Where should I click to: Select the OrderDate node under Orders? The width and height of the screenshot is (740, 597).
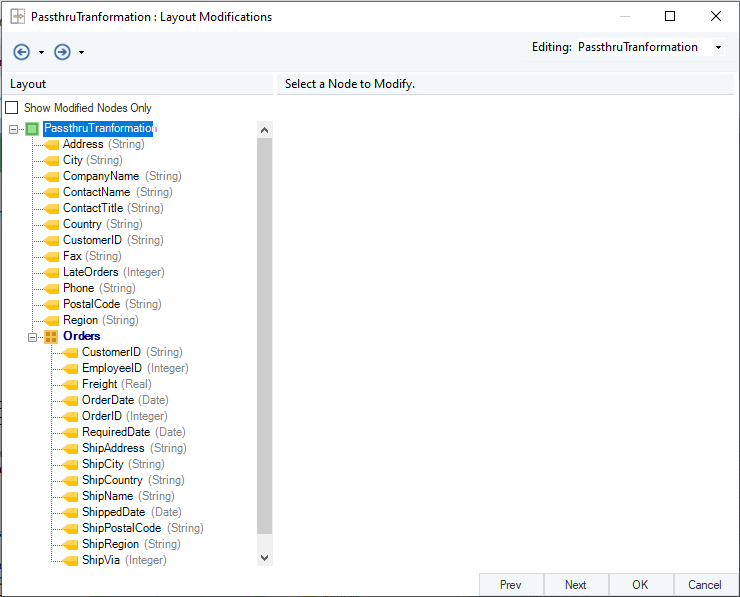pyautogui.click(x=108, y=400)
